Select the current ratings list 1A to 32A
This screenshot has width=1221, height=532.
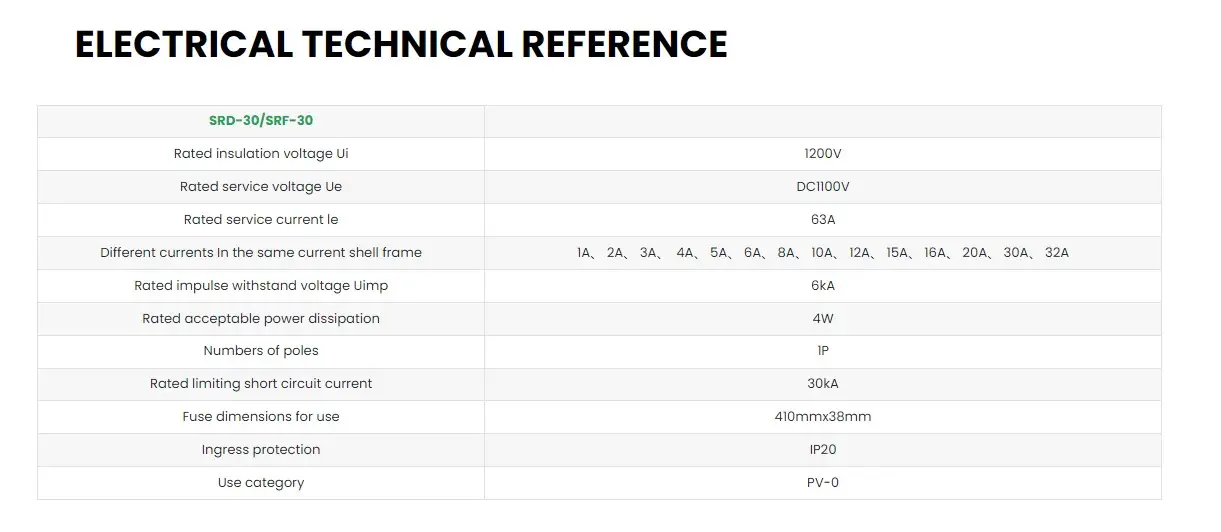[822, 253]
